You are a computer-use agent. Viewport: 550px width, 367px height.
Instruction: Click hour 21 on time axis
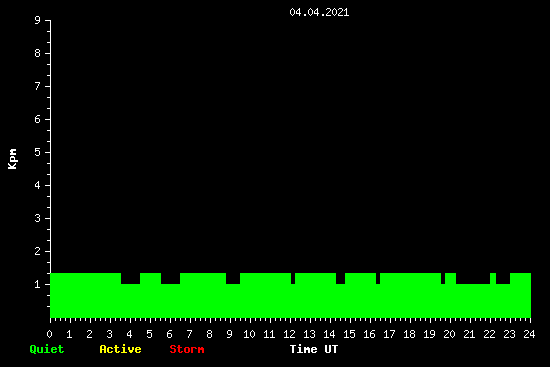469,334
